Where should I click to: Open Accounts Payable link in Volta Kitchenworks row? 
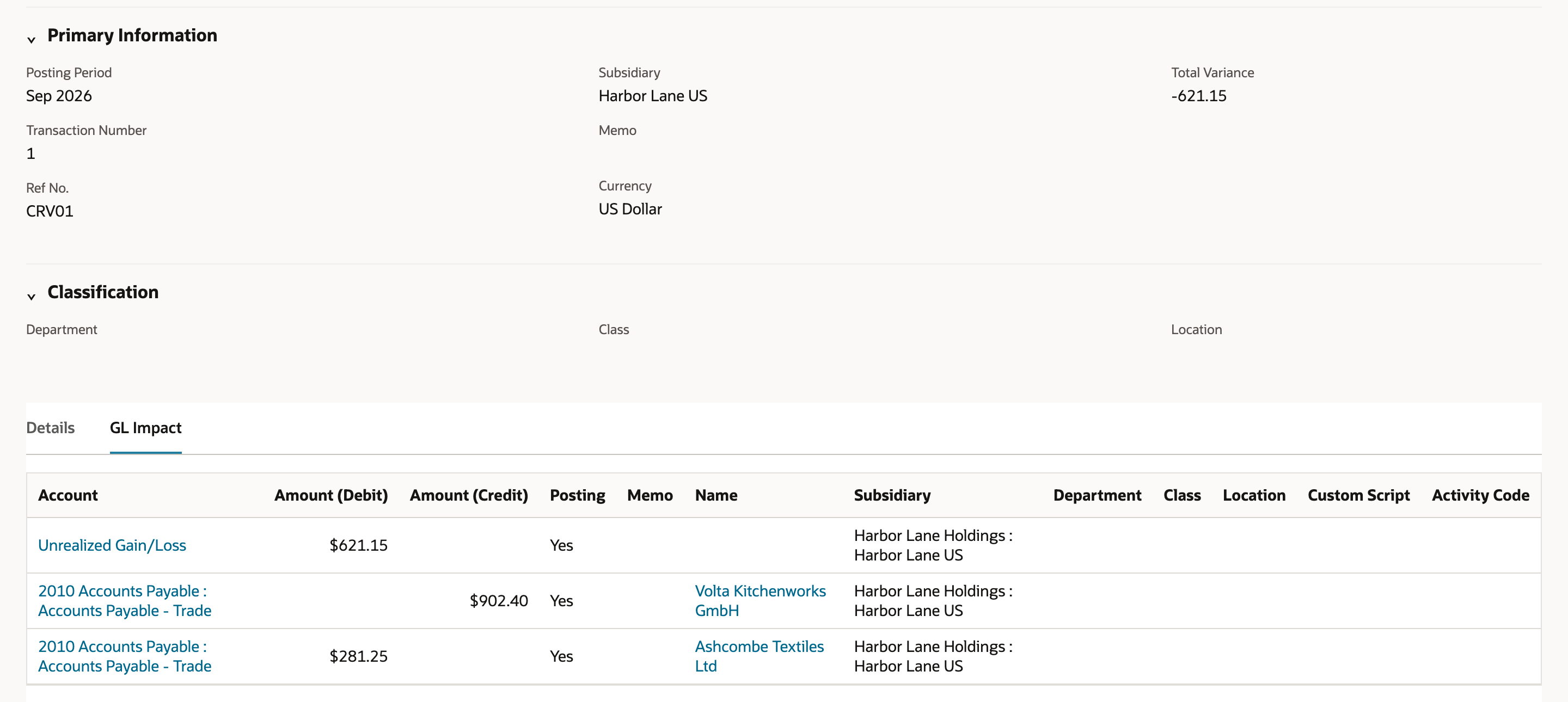(x=125, y=600)
